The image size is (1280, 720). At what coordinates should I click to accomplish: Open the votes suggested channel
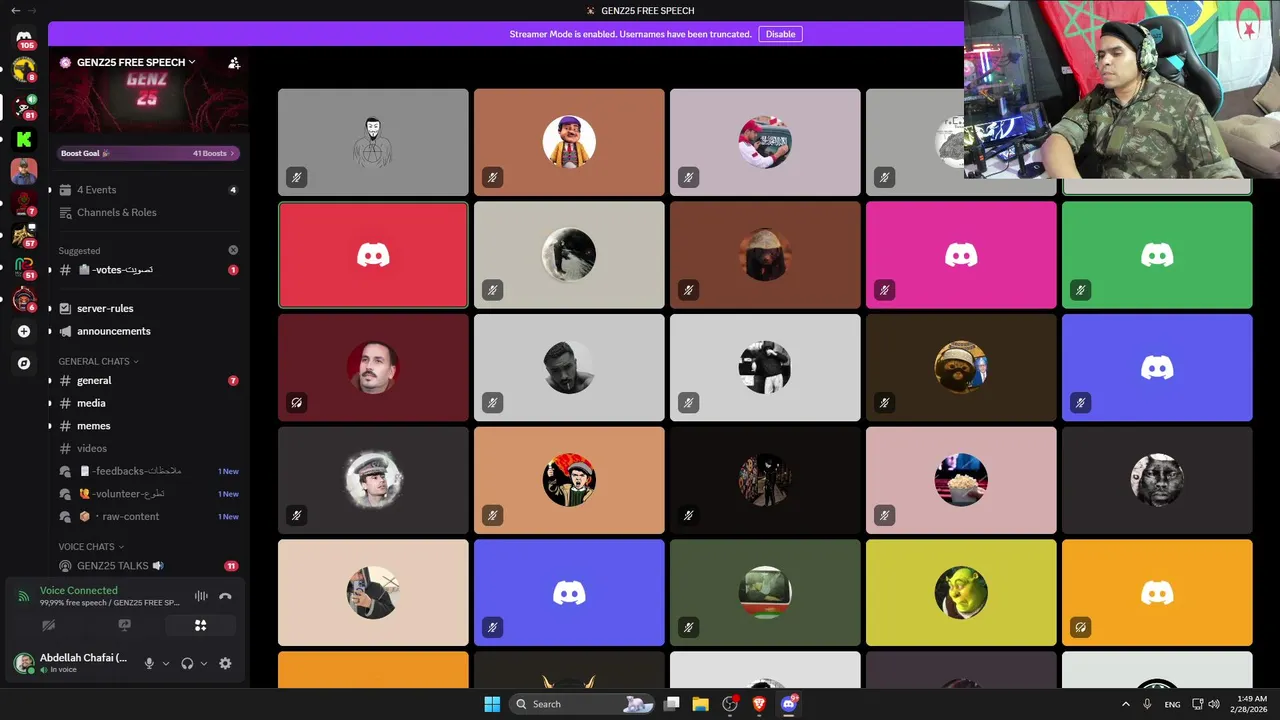point(148,270)
